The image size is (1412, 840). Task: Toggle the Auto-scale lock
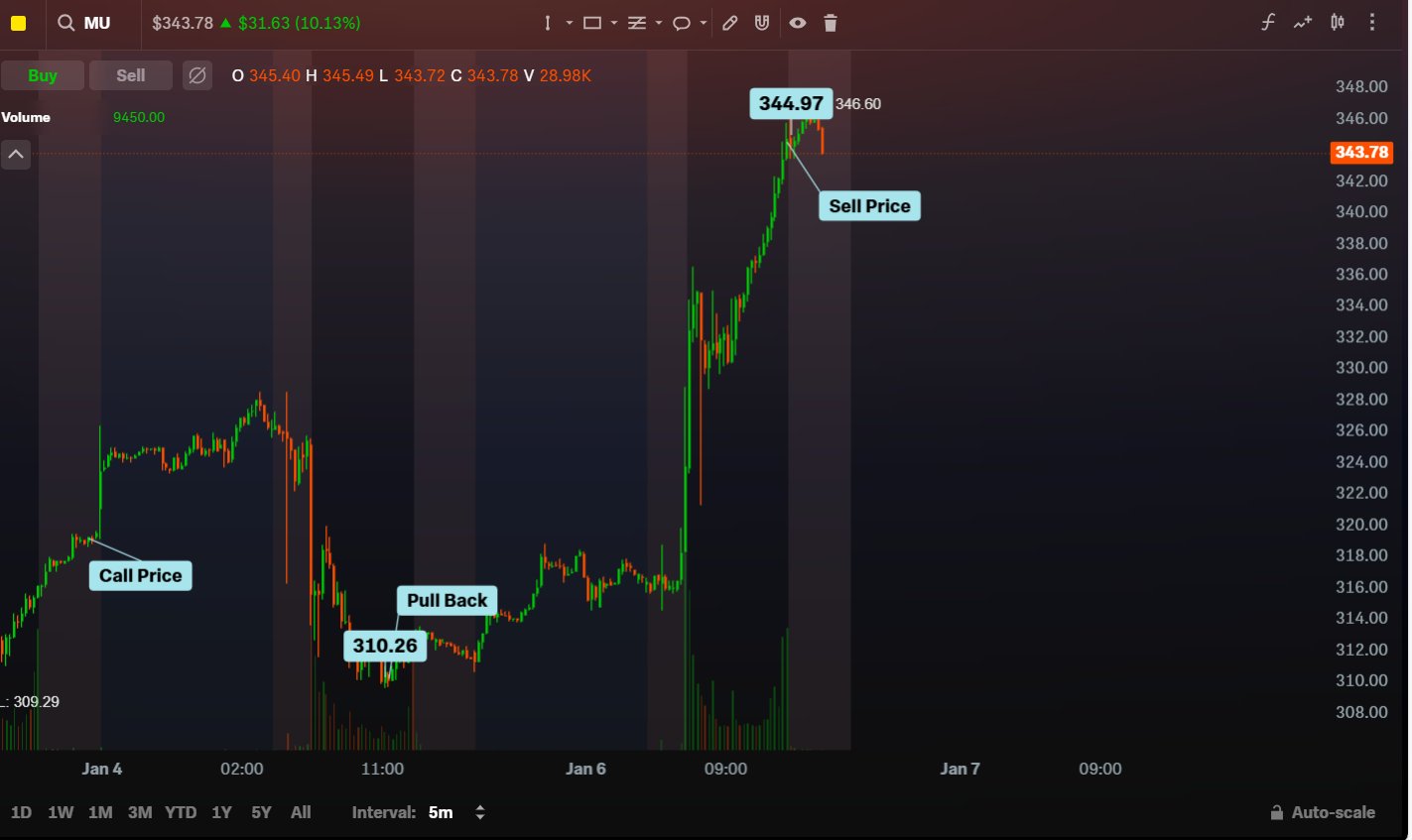coord(1323,812)
